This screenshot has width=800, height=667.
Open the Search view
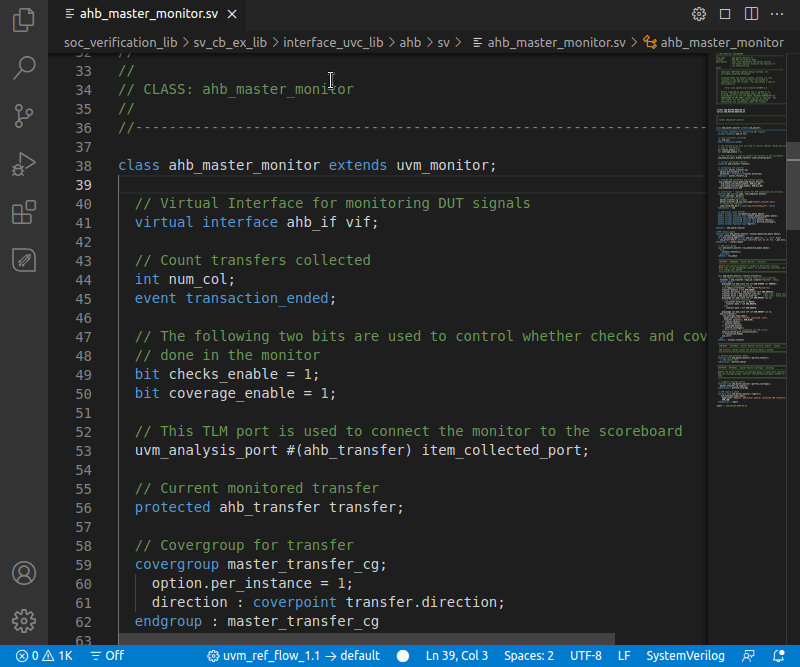click(24, 68)
